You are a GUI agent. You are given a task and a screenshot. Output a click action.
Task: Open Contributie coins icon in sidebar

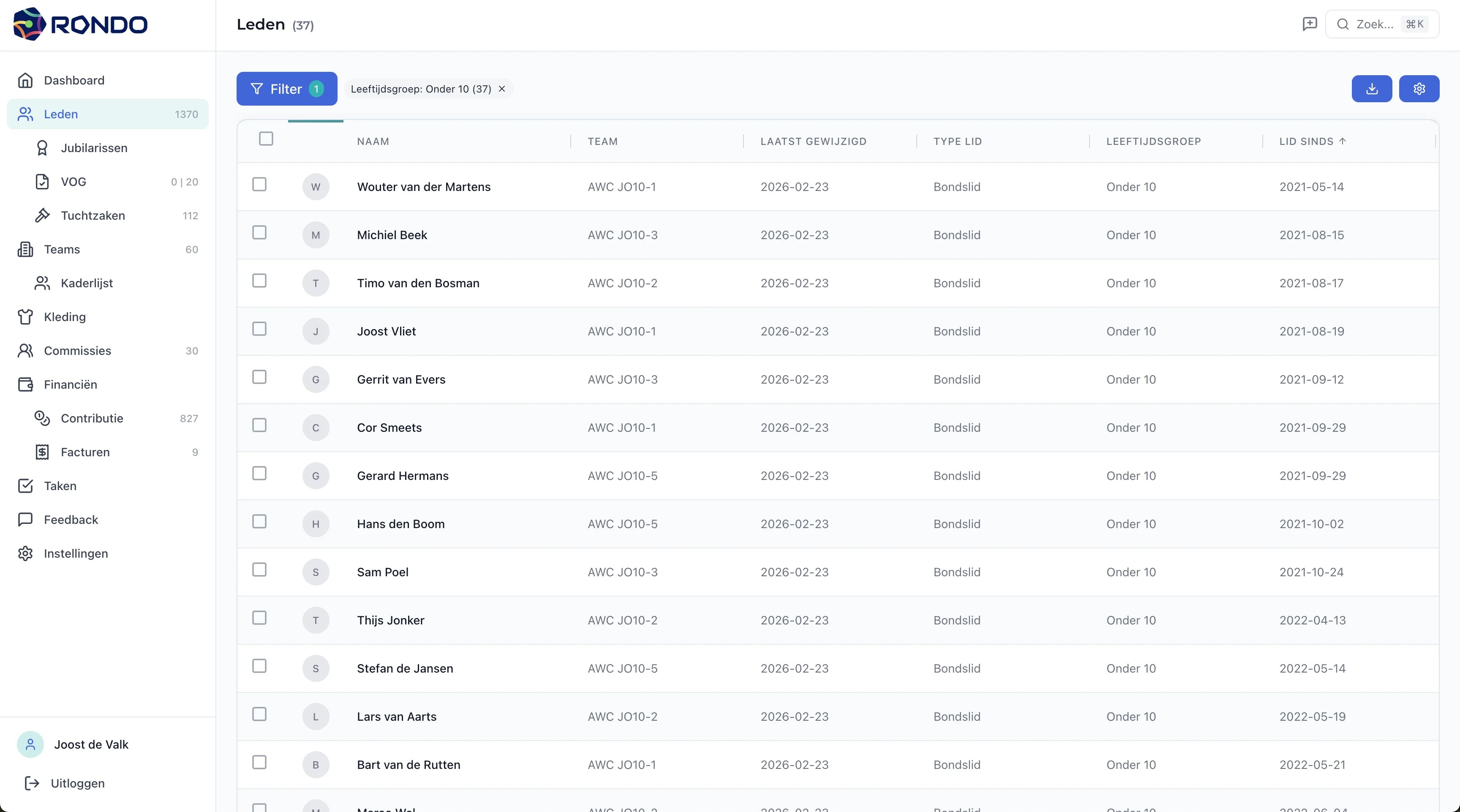pos(42,418)
